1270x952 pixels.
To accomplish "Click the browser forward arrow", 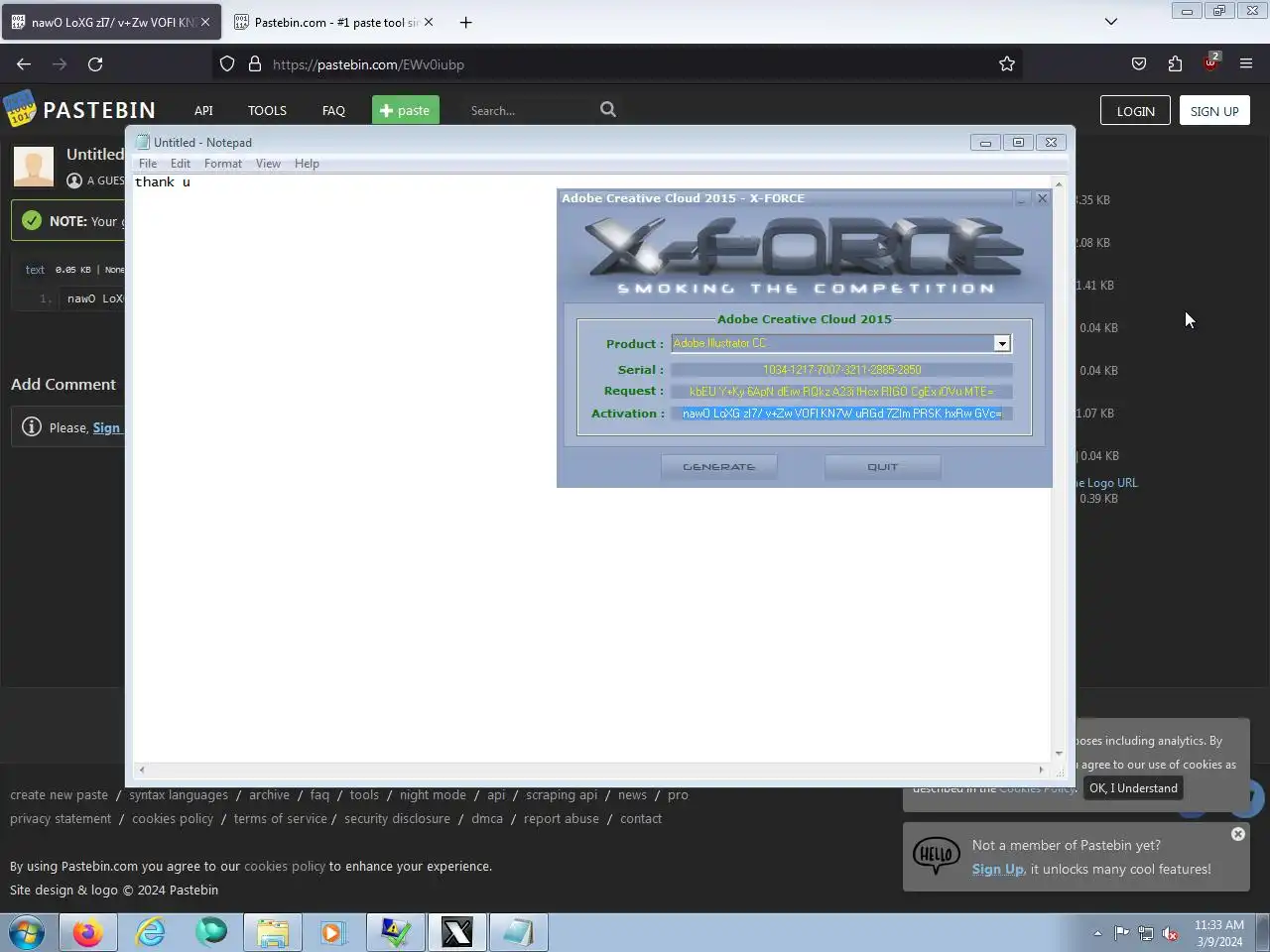I will pos(60,64).
